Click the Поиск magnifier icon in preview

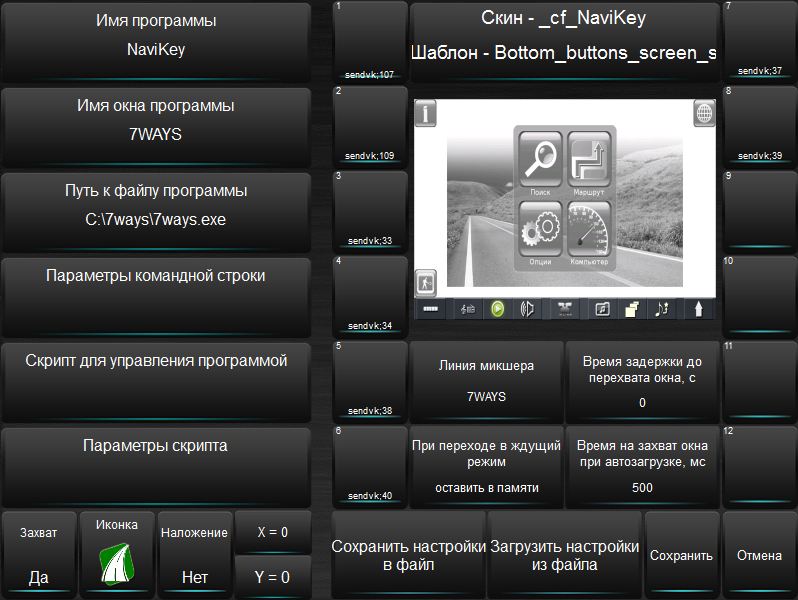click(540, 161)
